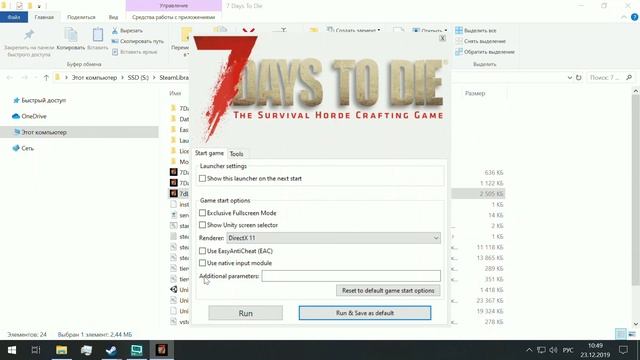This screenshot has height=360, width=640.
Task: Click the 7 Days to Die taskbar icon
Action: [162, 350]
